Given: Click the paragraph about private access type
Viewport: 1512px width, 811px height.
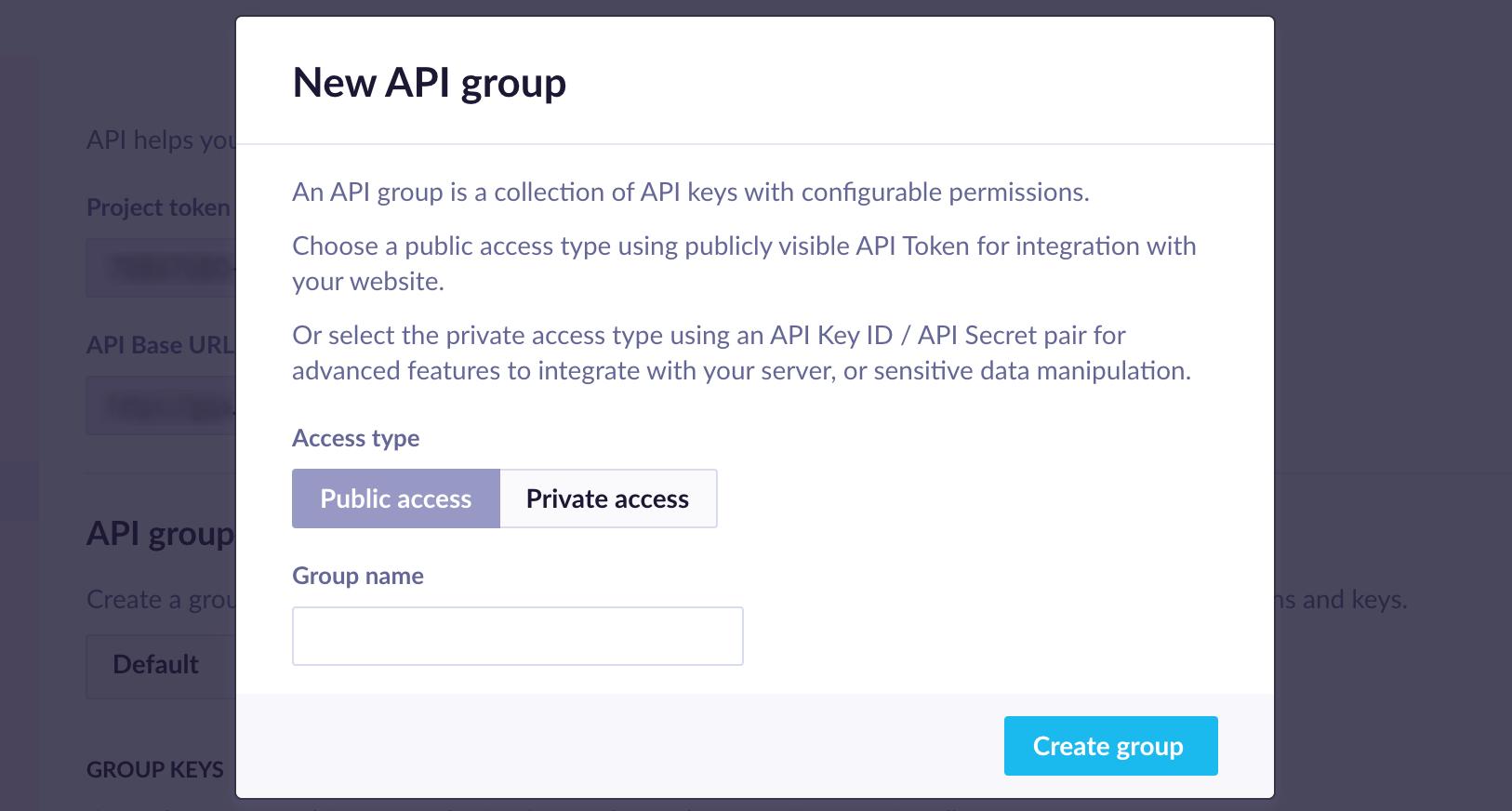Looking at the screenshot, I should pyautogui.click(x=741, y=352).
